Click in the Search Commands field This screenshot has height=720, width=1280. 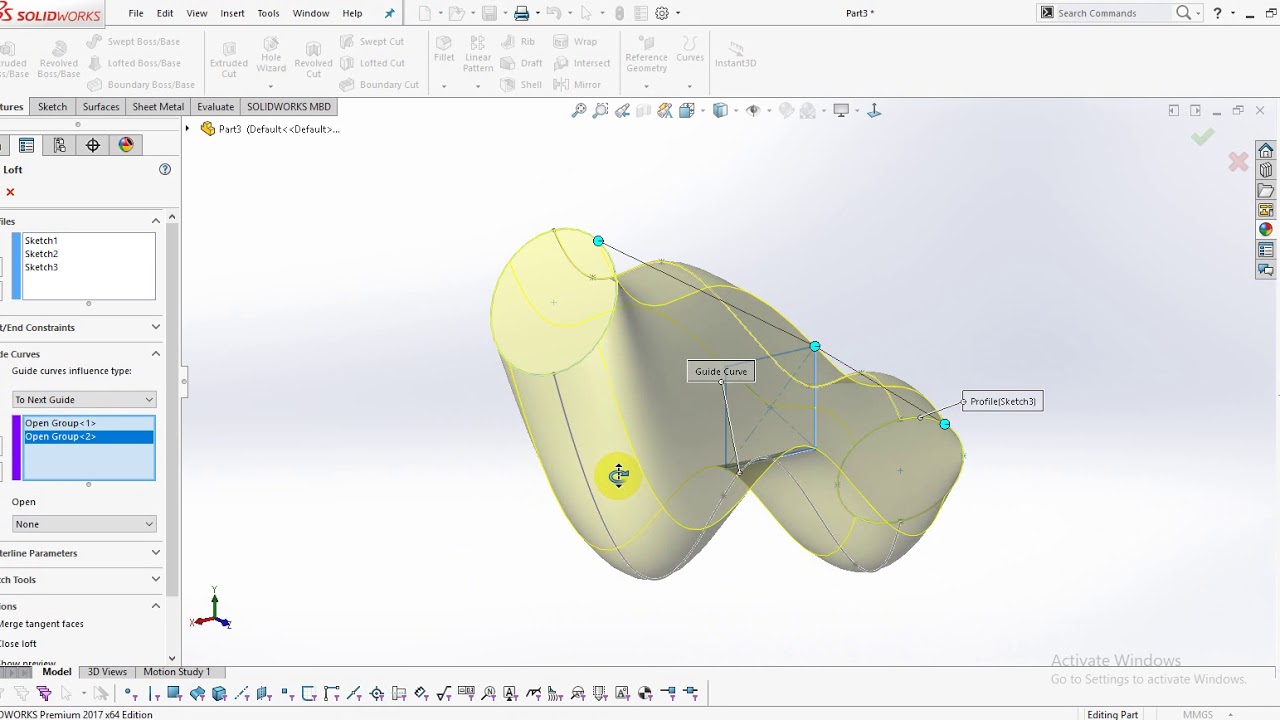pos(1113,13)
